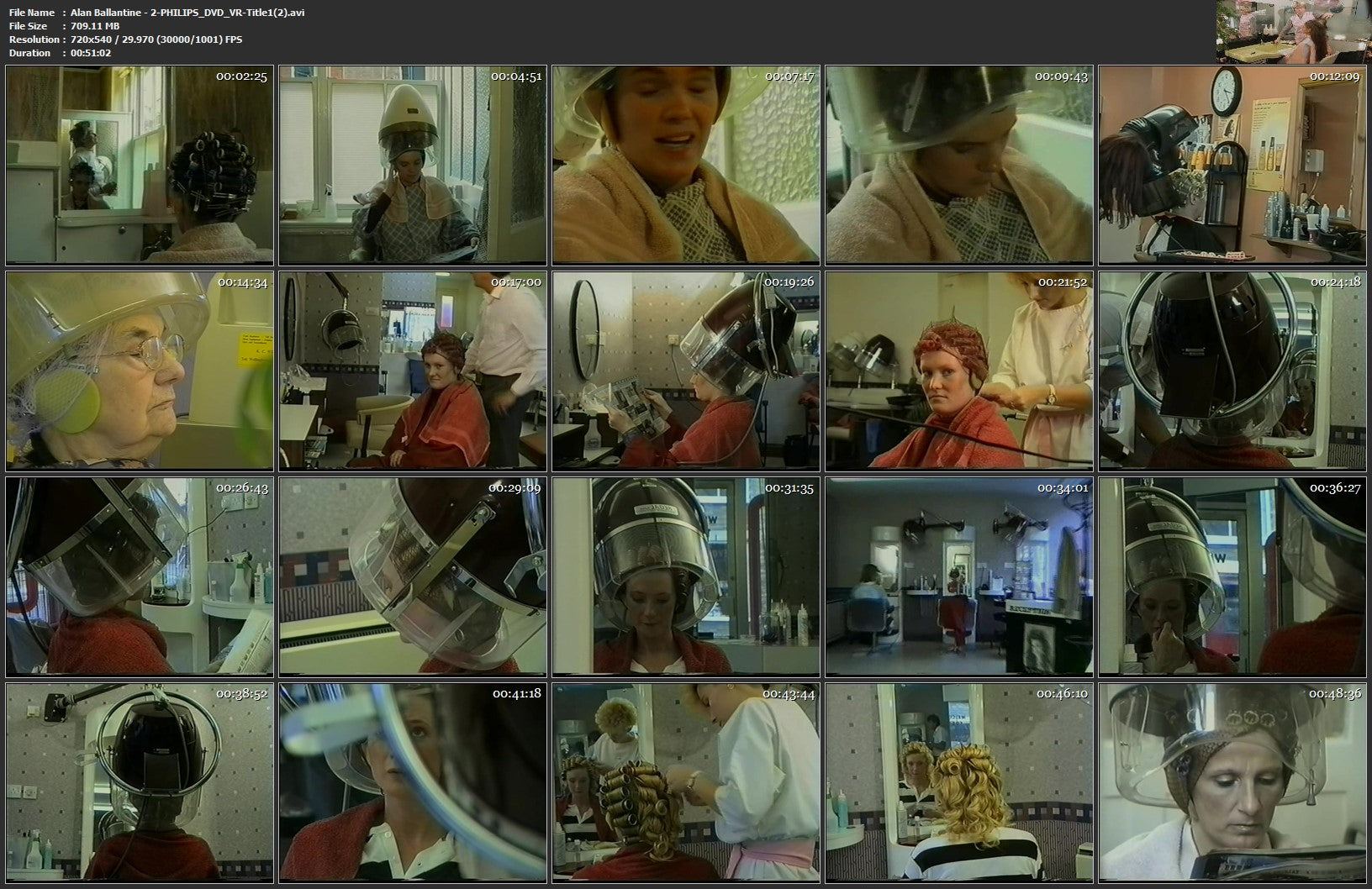1372x889 pixels.
Task: Click the small preview image in top-right corner
Action: [x=1292, y=32]
